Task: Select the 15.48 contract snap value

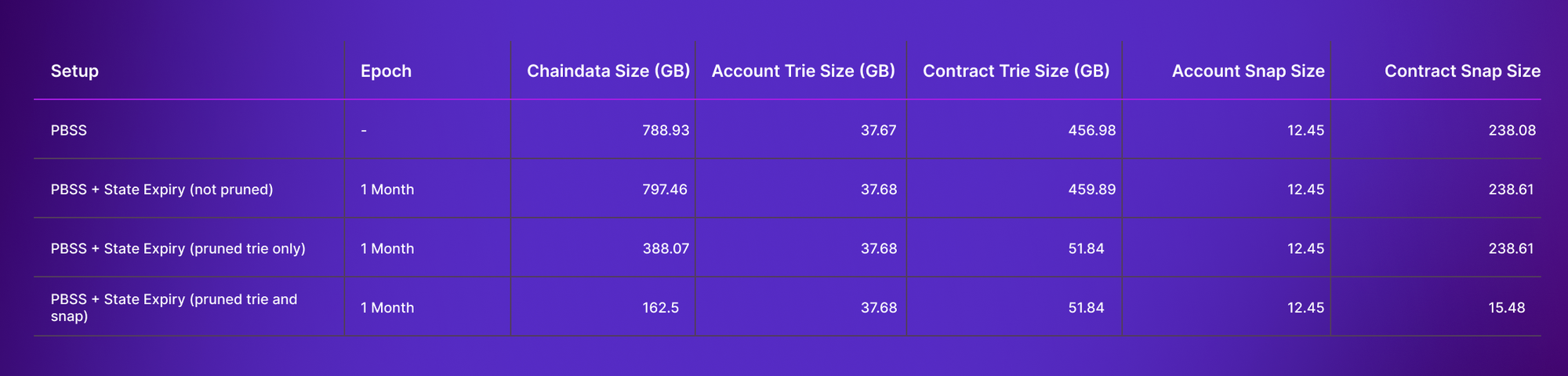Action: (x=1506, y=308)
